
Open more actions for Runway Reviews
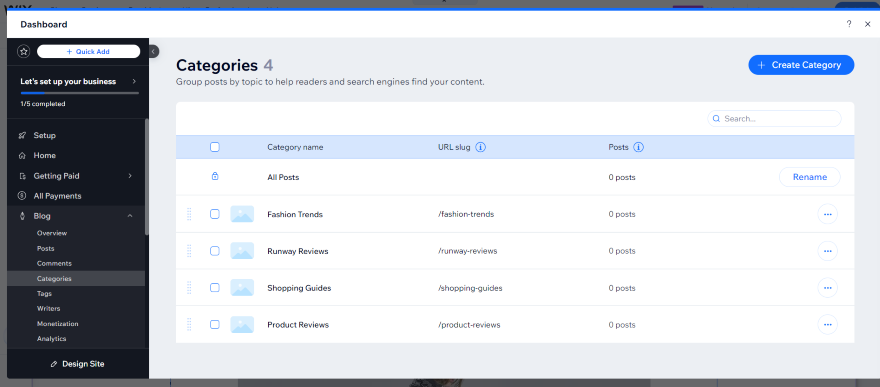pyautogui.click(x=827, y=251)
